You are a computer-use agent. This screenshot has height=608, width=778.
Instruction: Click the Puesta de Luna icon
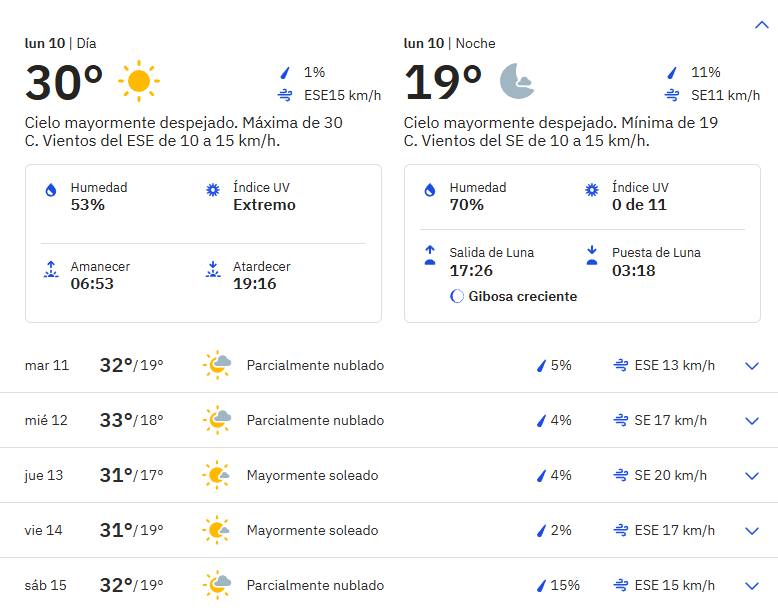592,255
